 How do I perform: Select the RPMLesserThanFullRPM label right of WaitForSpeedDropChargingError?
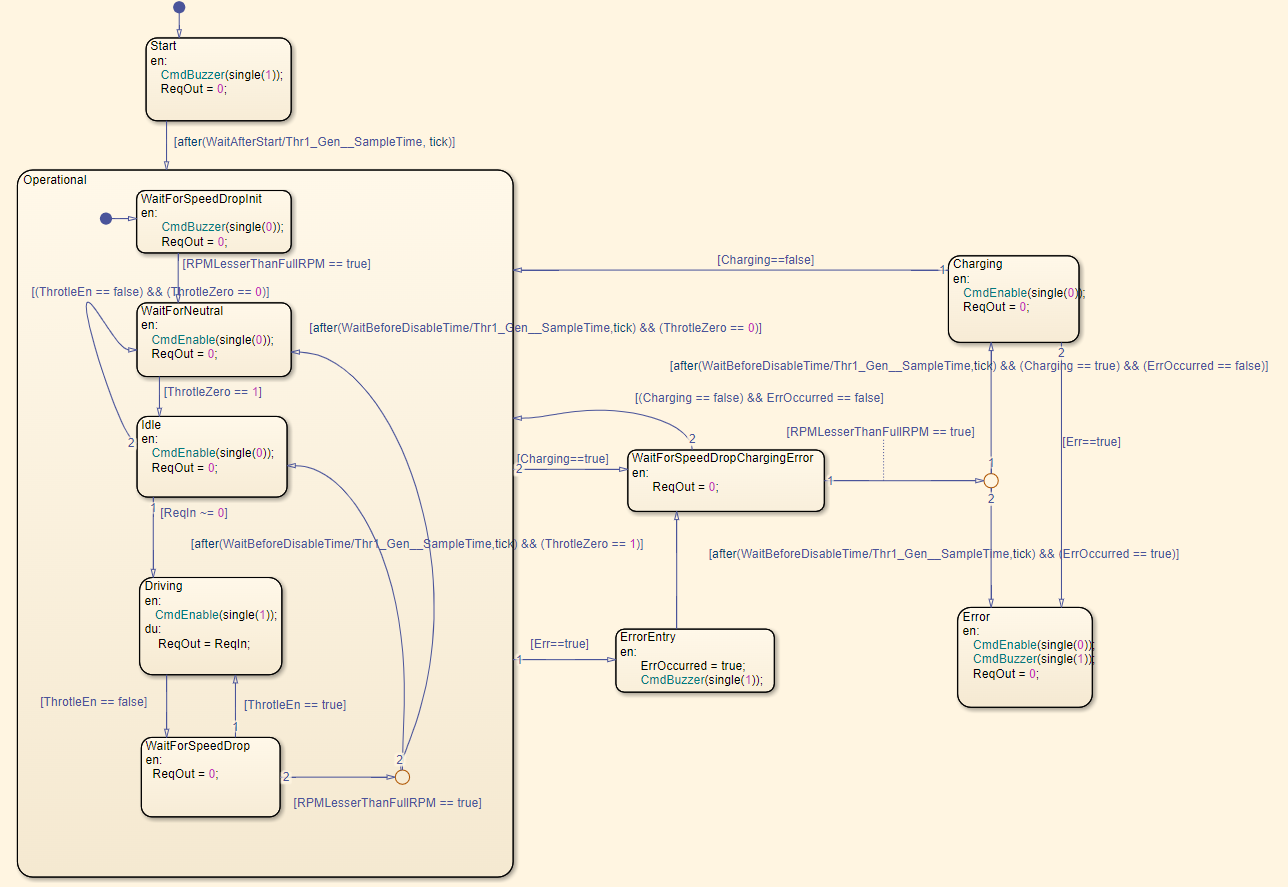click(880, 432)
